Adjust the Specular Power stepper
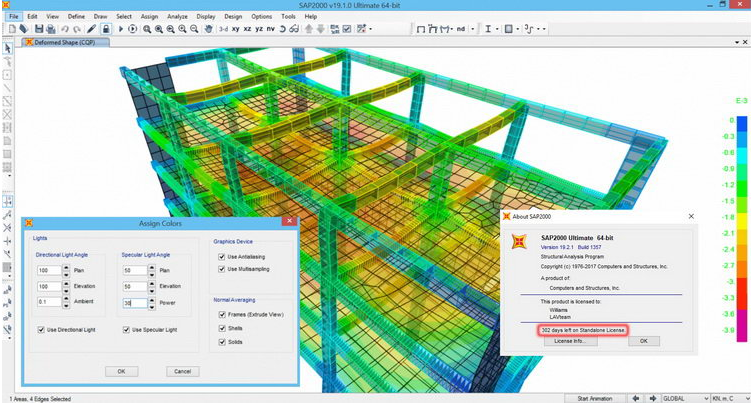Viewport: 751px width, 409px height. click(x=152, y=303)
